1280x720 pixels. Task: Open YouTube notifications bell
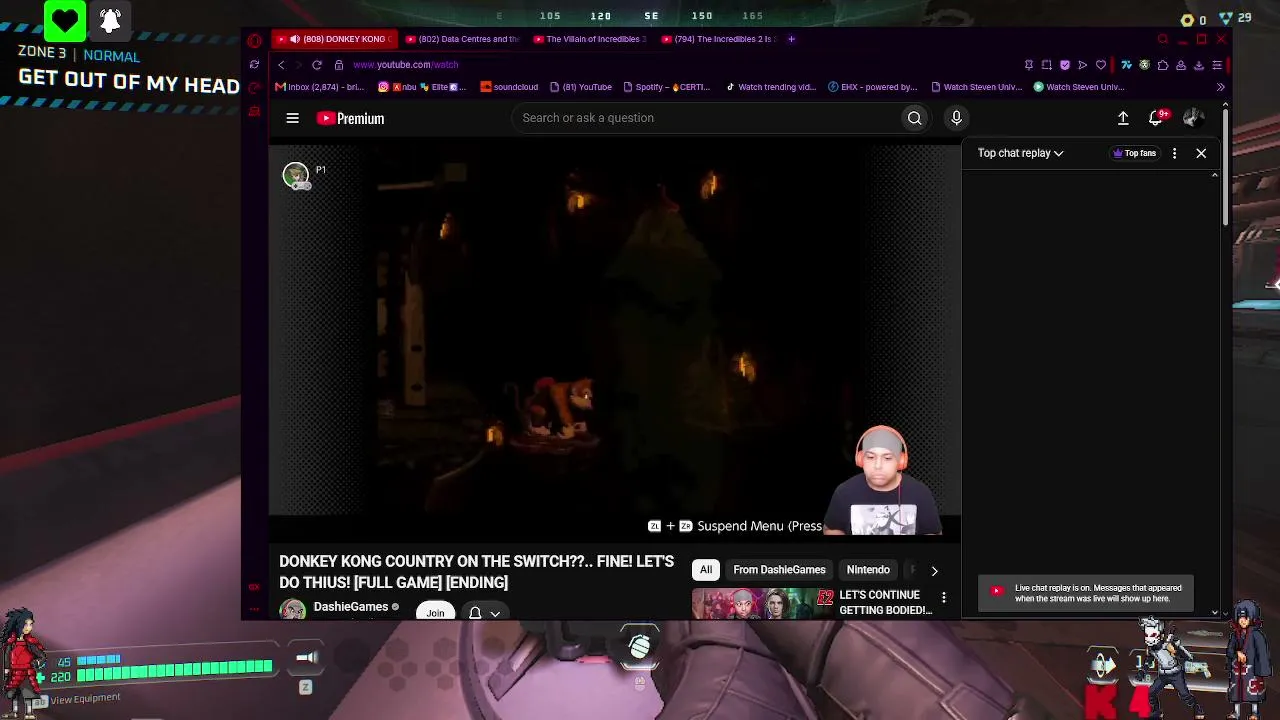coord(1156,118)
